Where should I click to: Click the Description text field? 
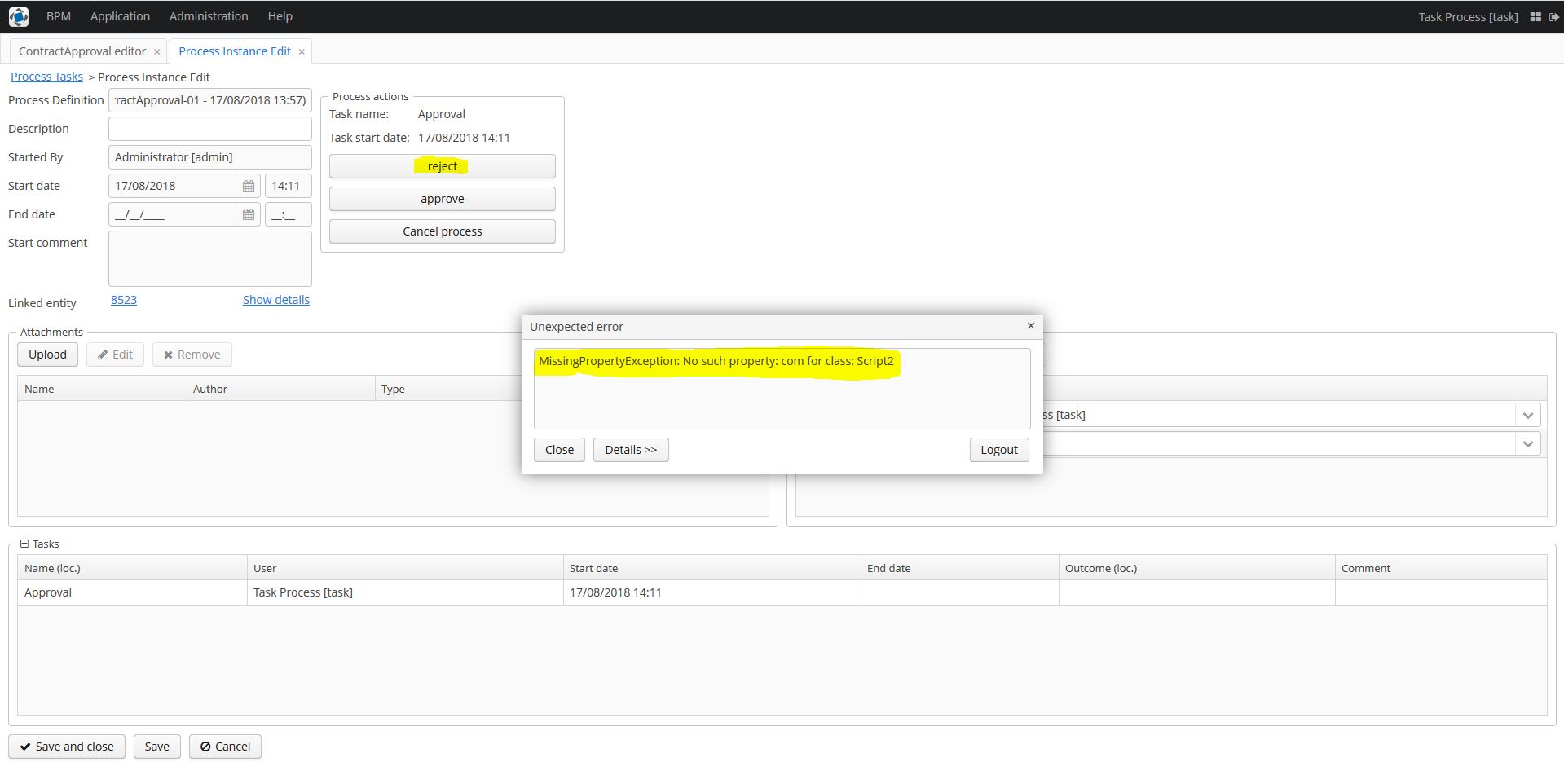209,129
